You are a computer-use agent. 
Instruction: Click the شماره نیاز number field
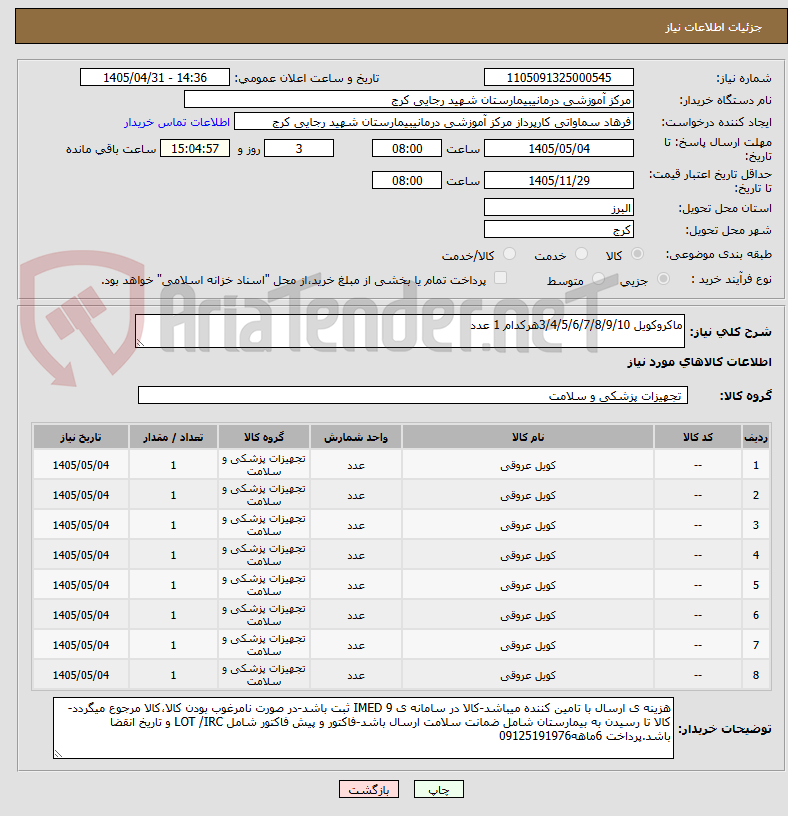click(x=558, y=78)
